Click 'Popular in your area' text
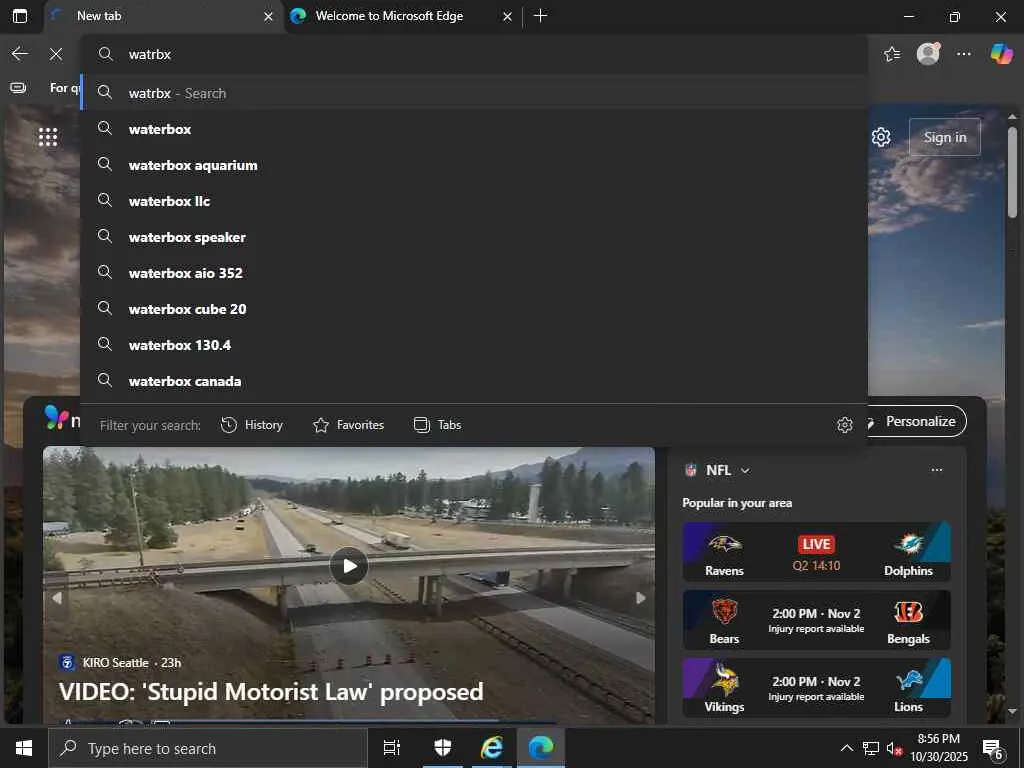The image size is (1024, 768). pos(737,503)
